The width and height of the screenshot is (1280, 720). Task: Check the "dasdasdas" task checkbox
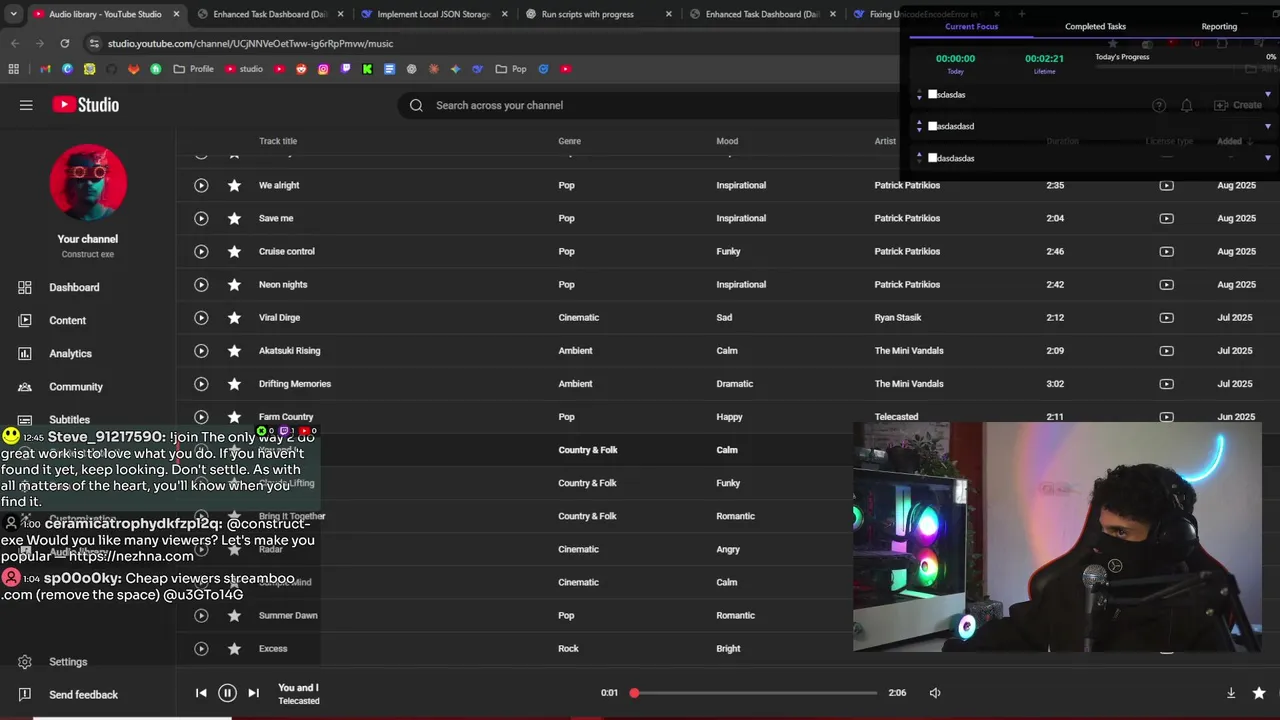point(933,158)
